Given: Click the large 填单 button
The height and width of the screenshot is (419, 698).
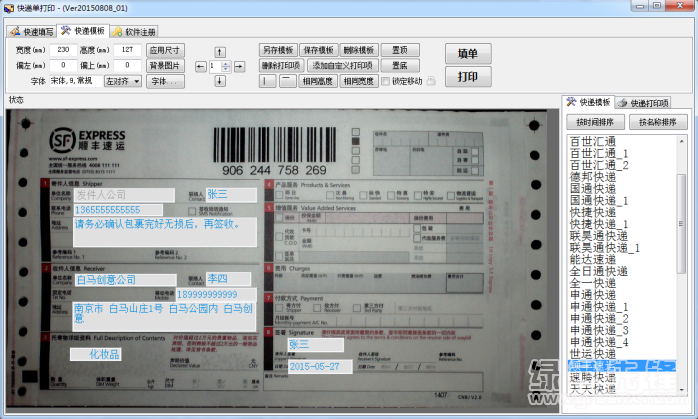Looking at the screenshot, I should 468,54.
